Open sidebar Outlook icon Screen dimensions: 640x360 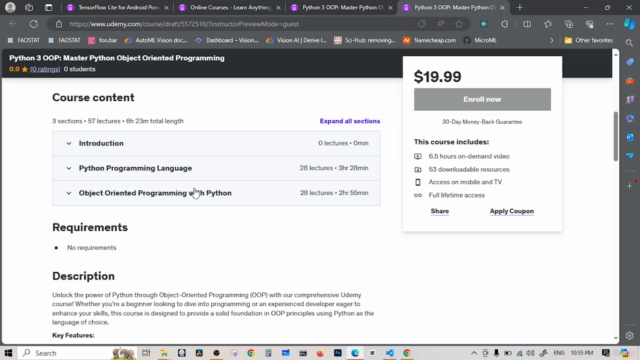click(x=629, y=137)
